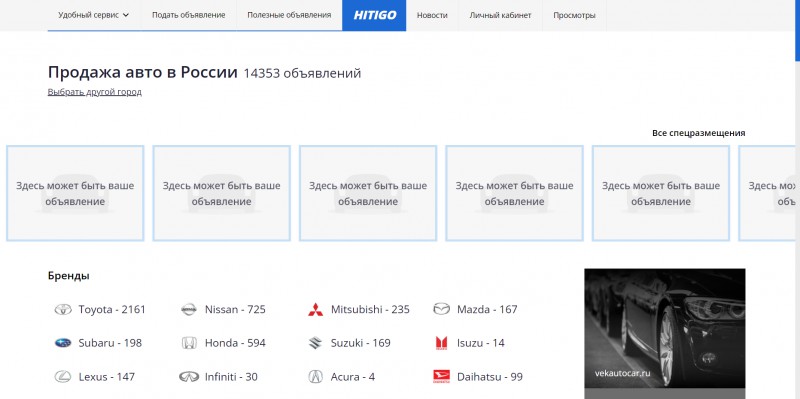Image resolution: width=800 pixels, height=399 pixels.
Task: Click the Infiniti brand logo icon
Action: (x=189, y=377)
